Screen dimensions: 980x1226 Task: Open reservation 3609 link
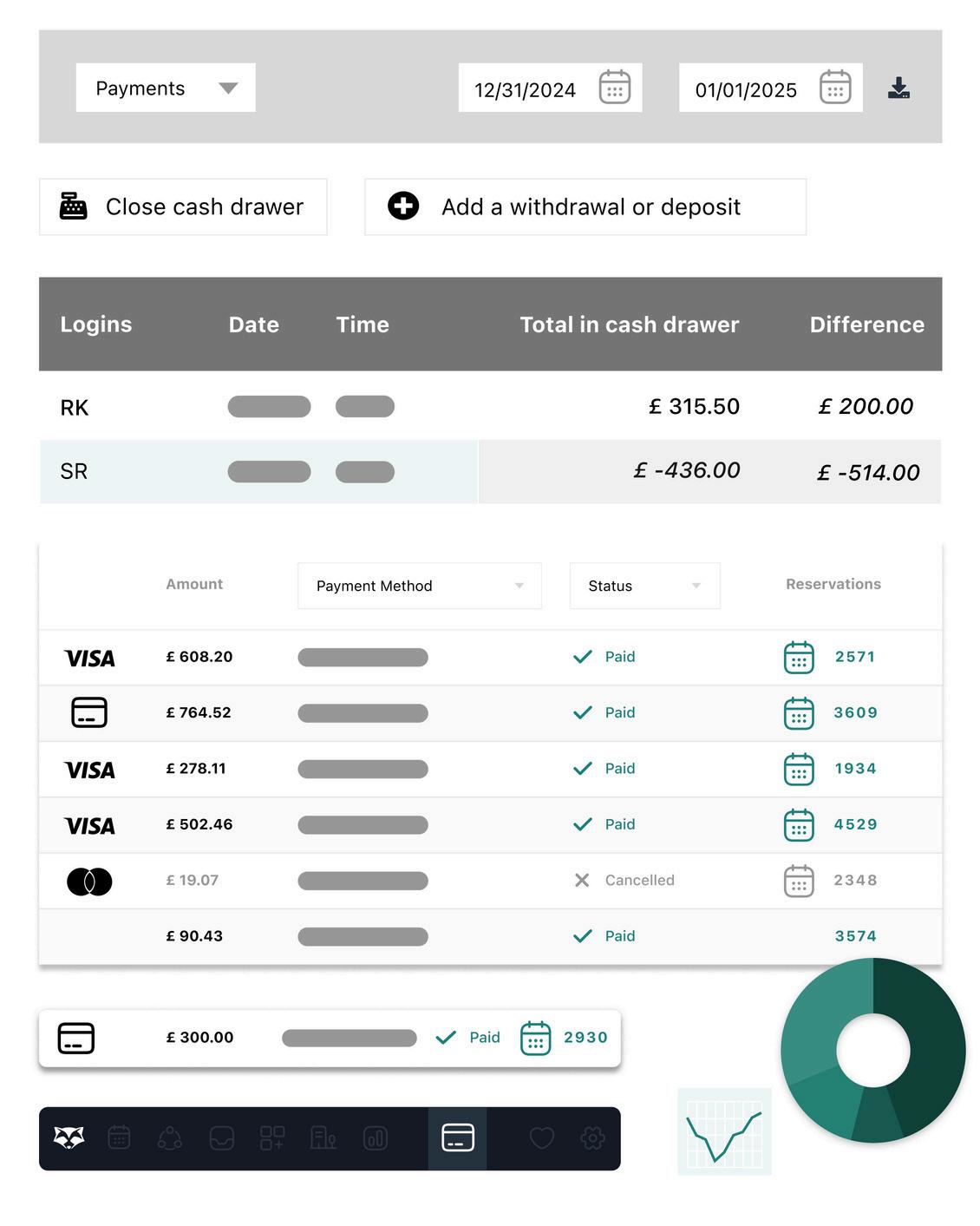855,712
